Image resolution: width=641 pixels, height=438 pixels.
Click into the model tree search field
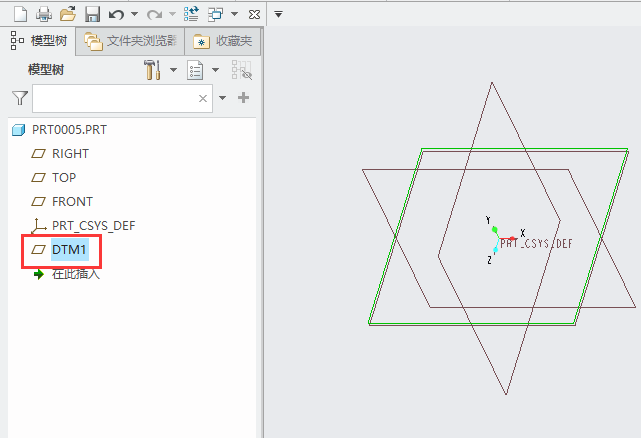point(122,98)
